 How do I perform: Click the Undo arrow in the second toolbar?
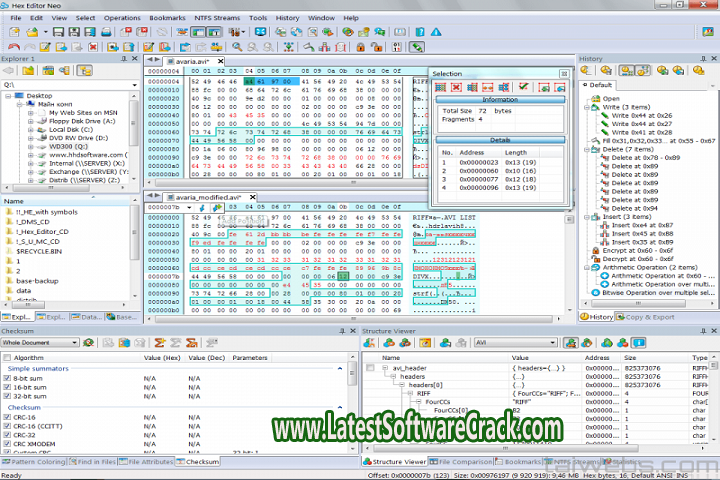pos(14,47)
